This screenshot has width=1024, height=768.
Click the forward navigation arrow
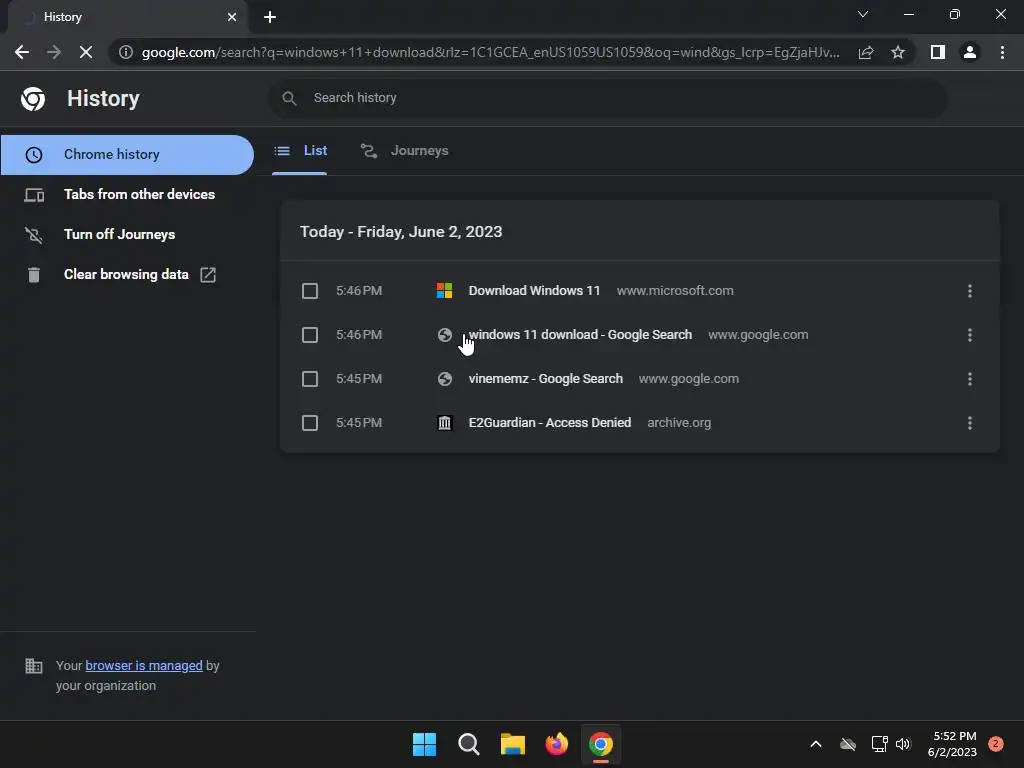(x=54, y=52)
